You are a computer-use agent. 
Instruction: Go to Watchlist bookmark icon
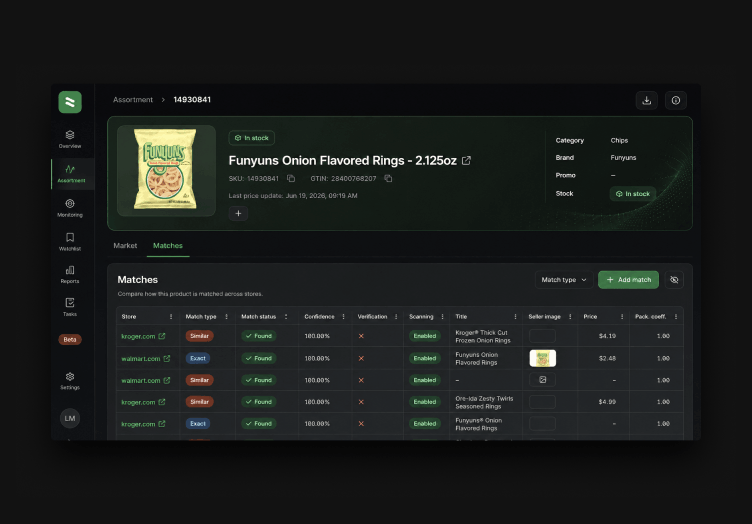tap(70, 242)
